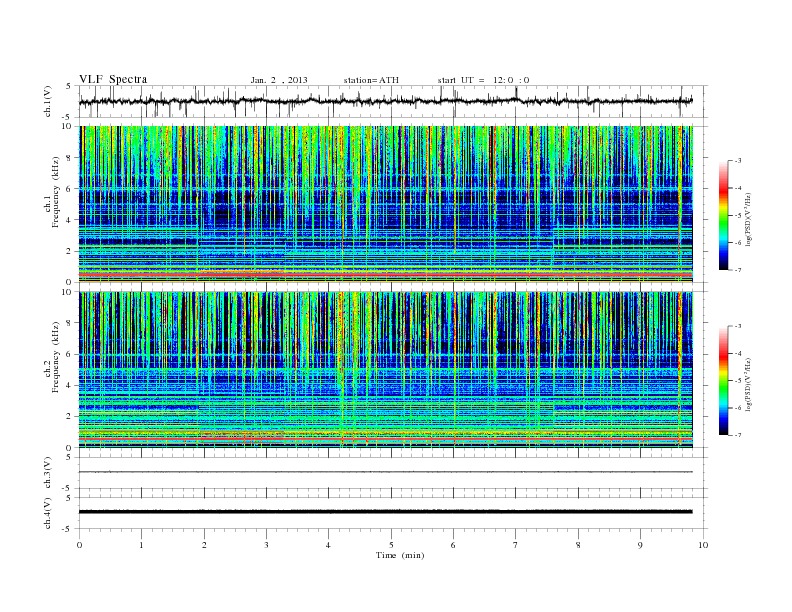Click the "start UT = 12:0 :0" text
The height and width of the screenshot is (612, 792).
coord(483,80)
